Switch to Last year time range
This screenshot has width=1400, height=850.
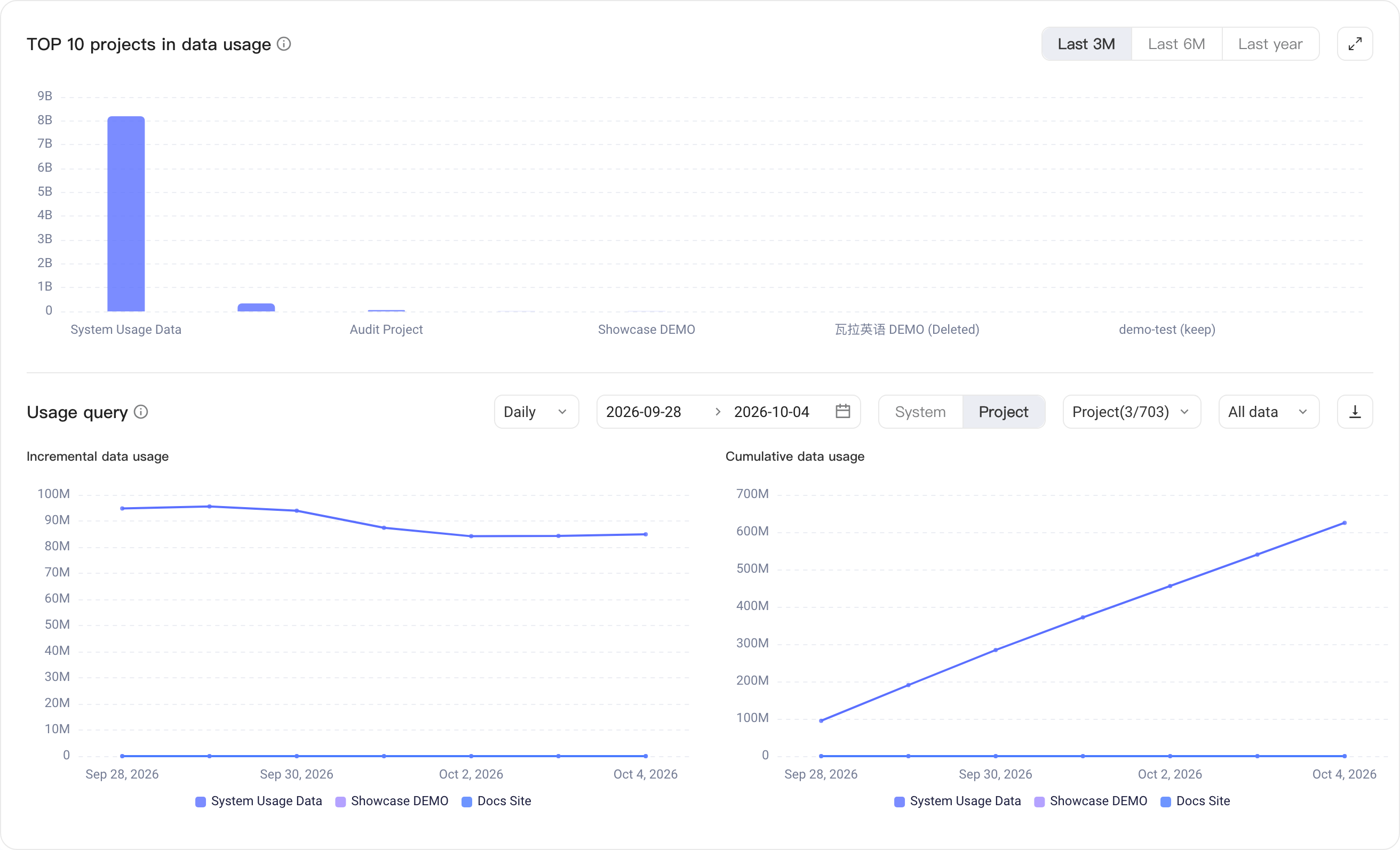(x=1270, y=44)
